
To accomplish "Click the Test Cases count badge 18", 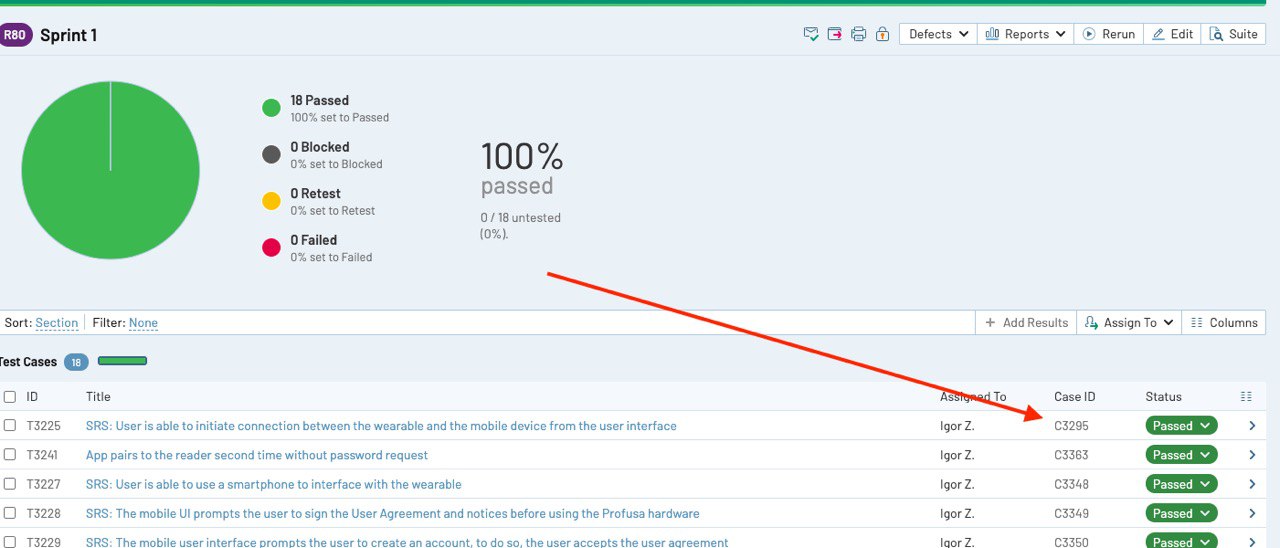I will point(76,362).
